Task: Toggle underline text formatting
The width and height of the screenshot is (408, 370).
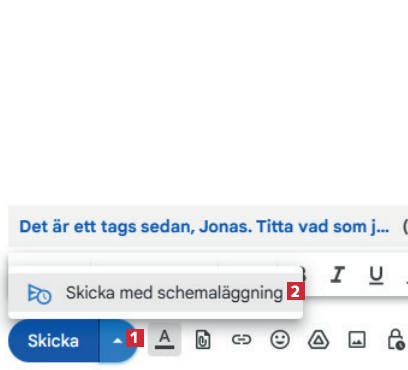Action: 376,275
